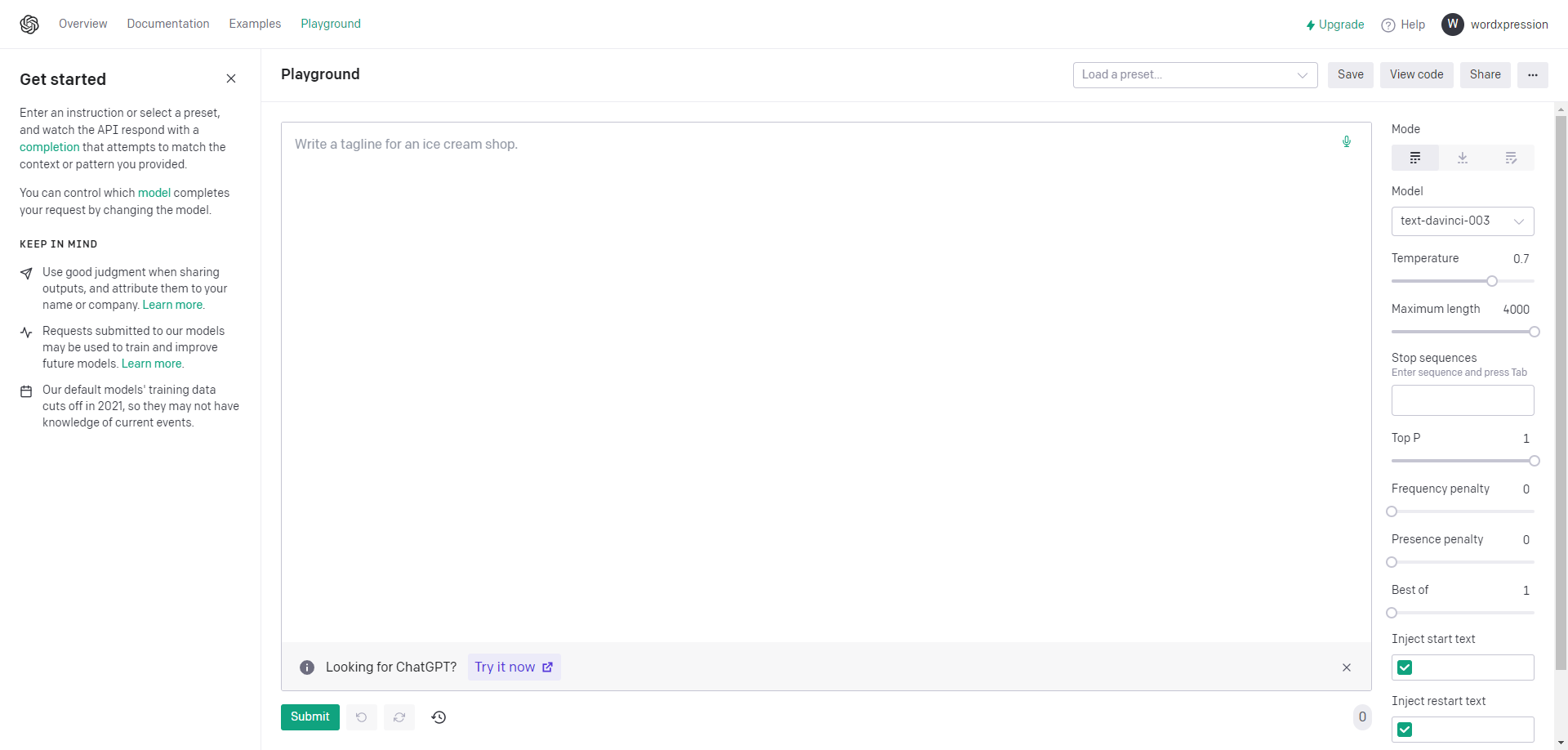Click the wordxpression account name
This screenshot has height=750, width=1568.
coord(1509,25)
